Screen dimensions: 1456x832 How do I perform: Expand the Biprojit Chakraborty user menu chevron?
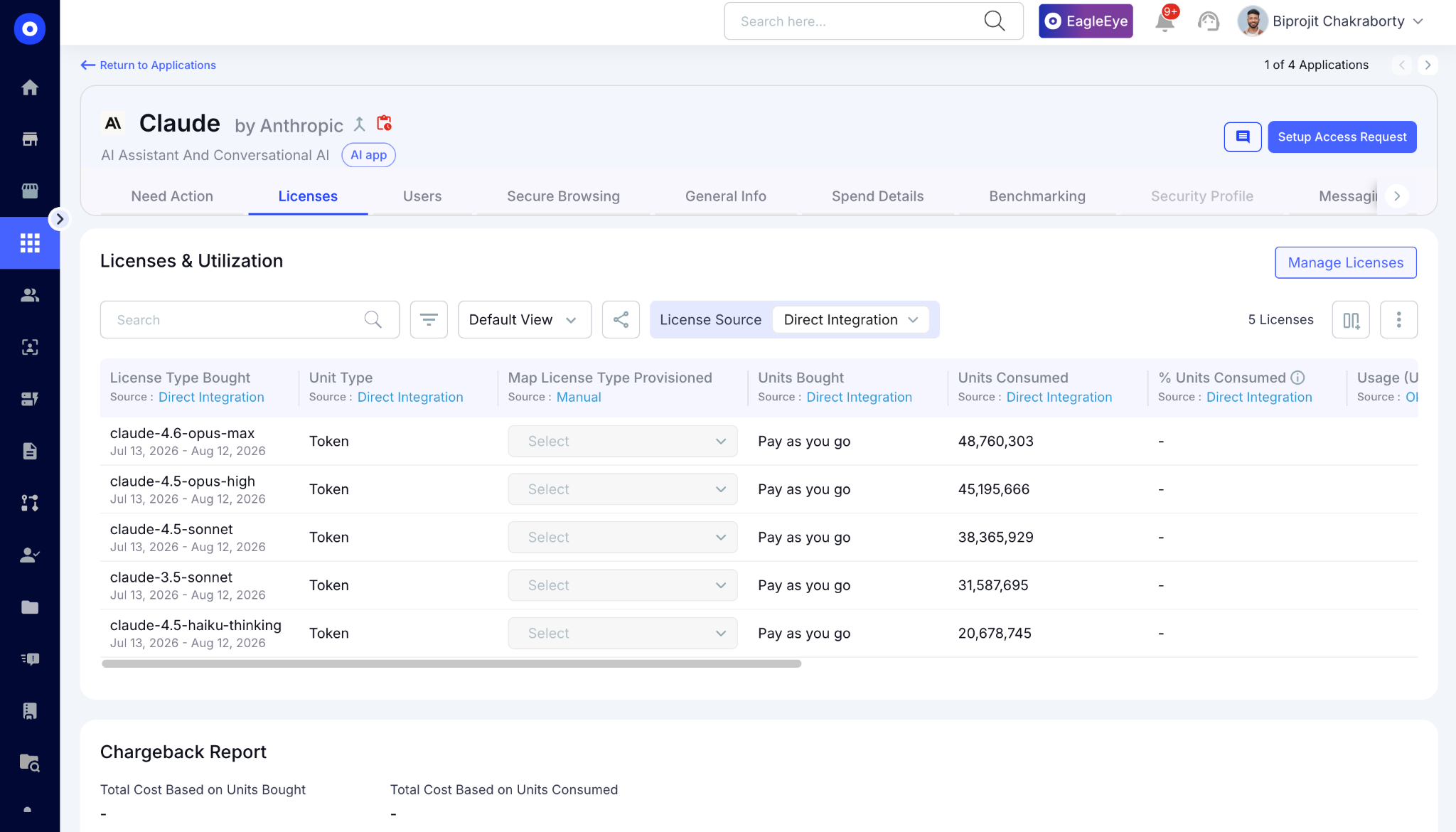click(1418, 21)
